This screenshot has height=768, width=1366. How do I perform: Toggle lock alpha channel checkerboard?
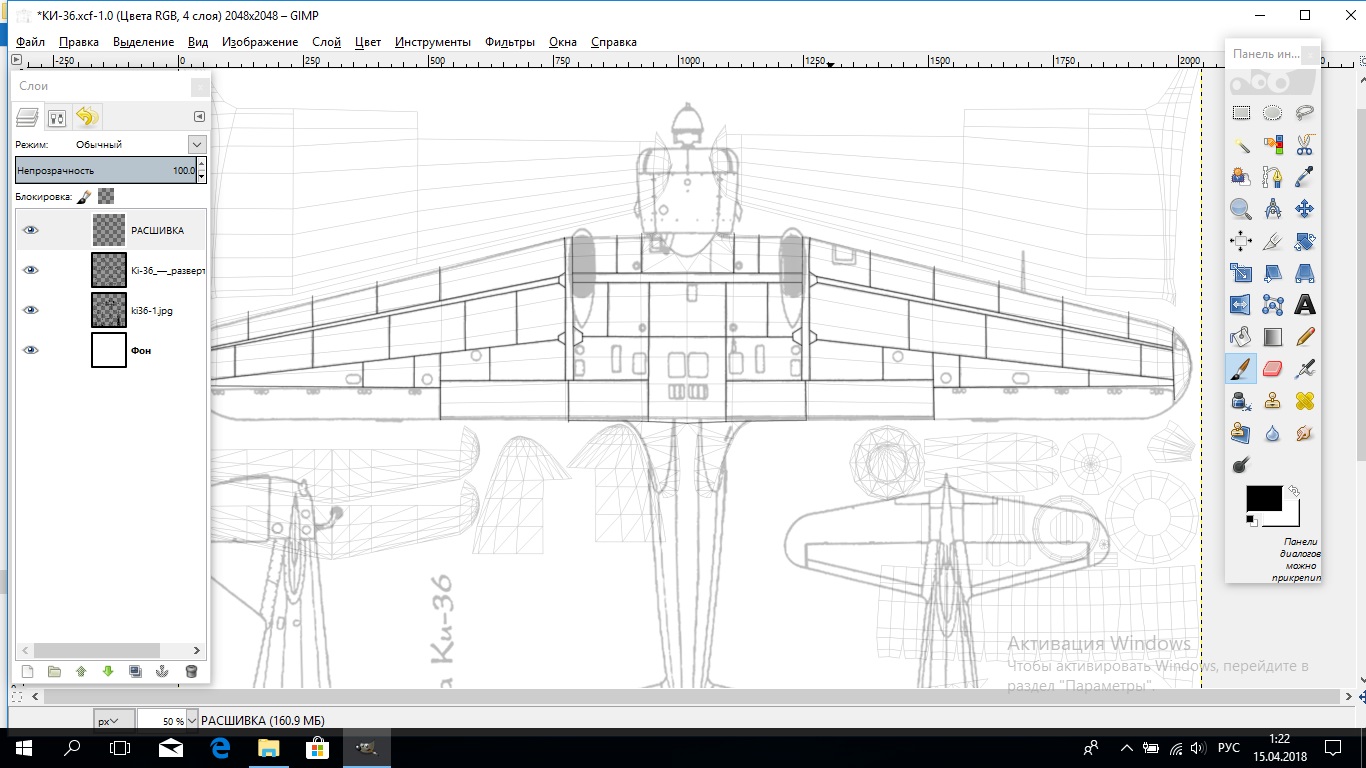[106, 196]
